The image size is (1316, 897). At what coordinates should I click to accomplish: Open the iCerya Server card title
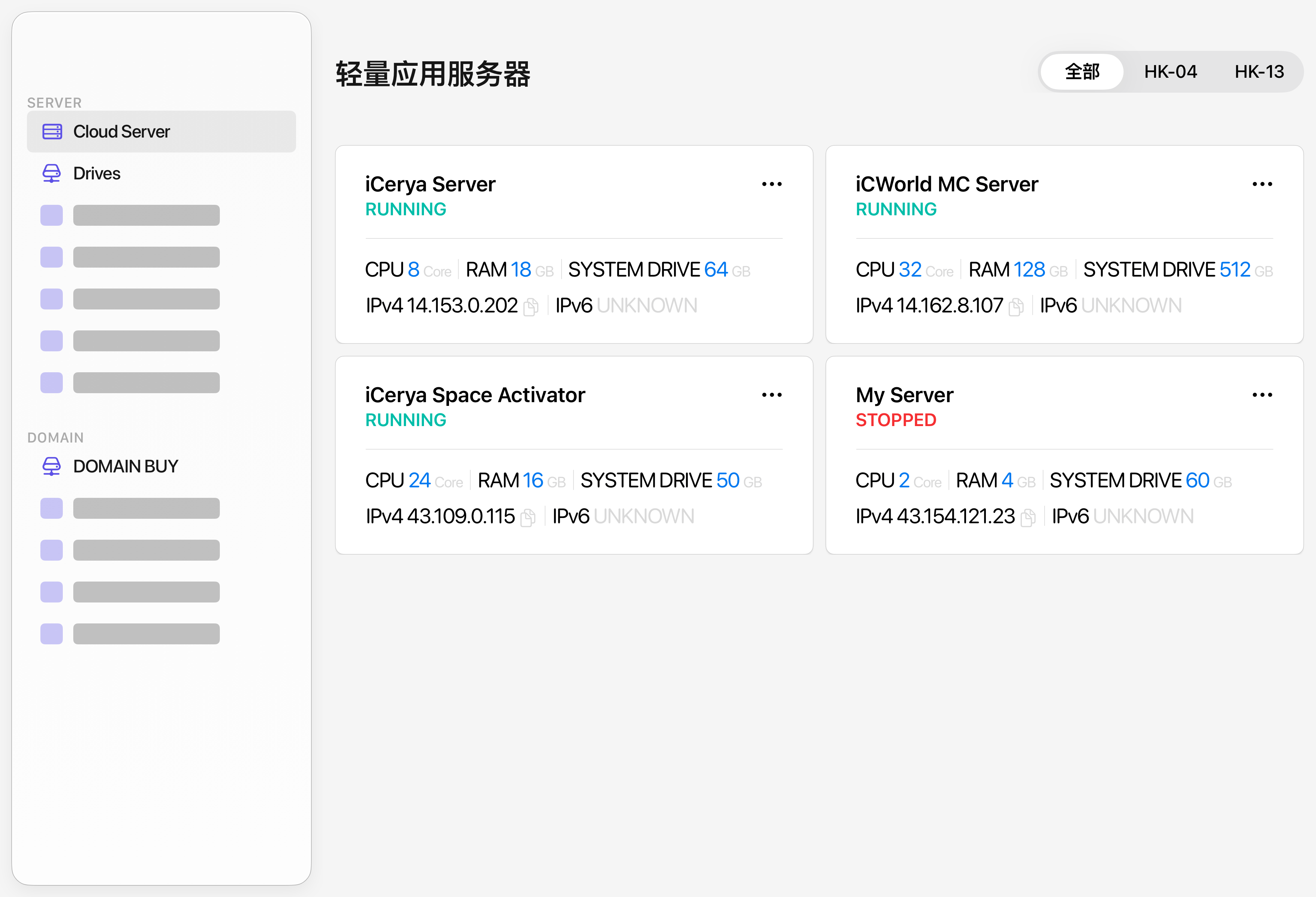430,185
